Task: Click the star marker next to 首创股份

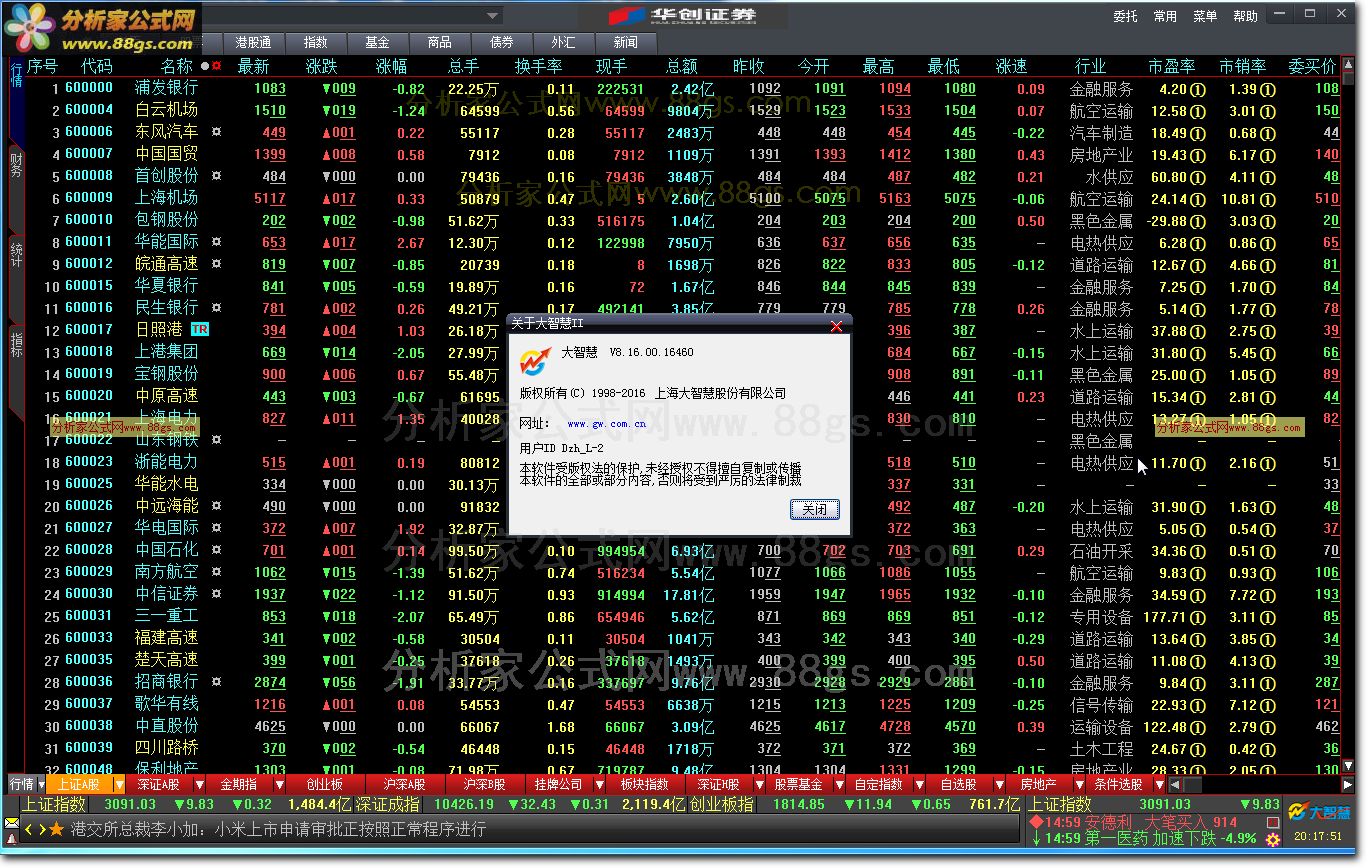Action: 217,176
